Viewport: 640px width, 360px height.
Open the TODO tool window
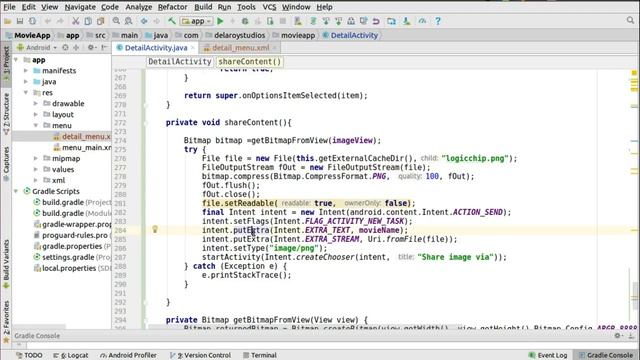pos(29,355)
